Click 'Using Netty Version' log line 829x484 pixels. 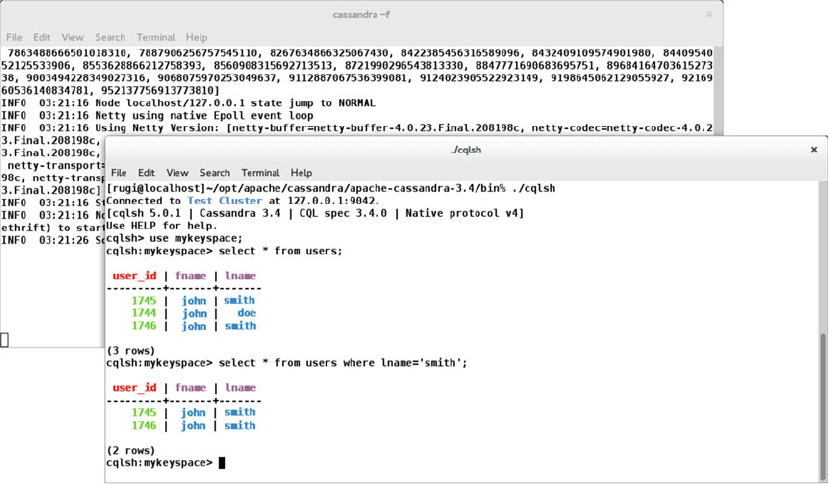(x=357, y=128)
